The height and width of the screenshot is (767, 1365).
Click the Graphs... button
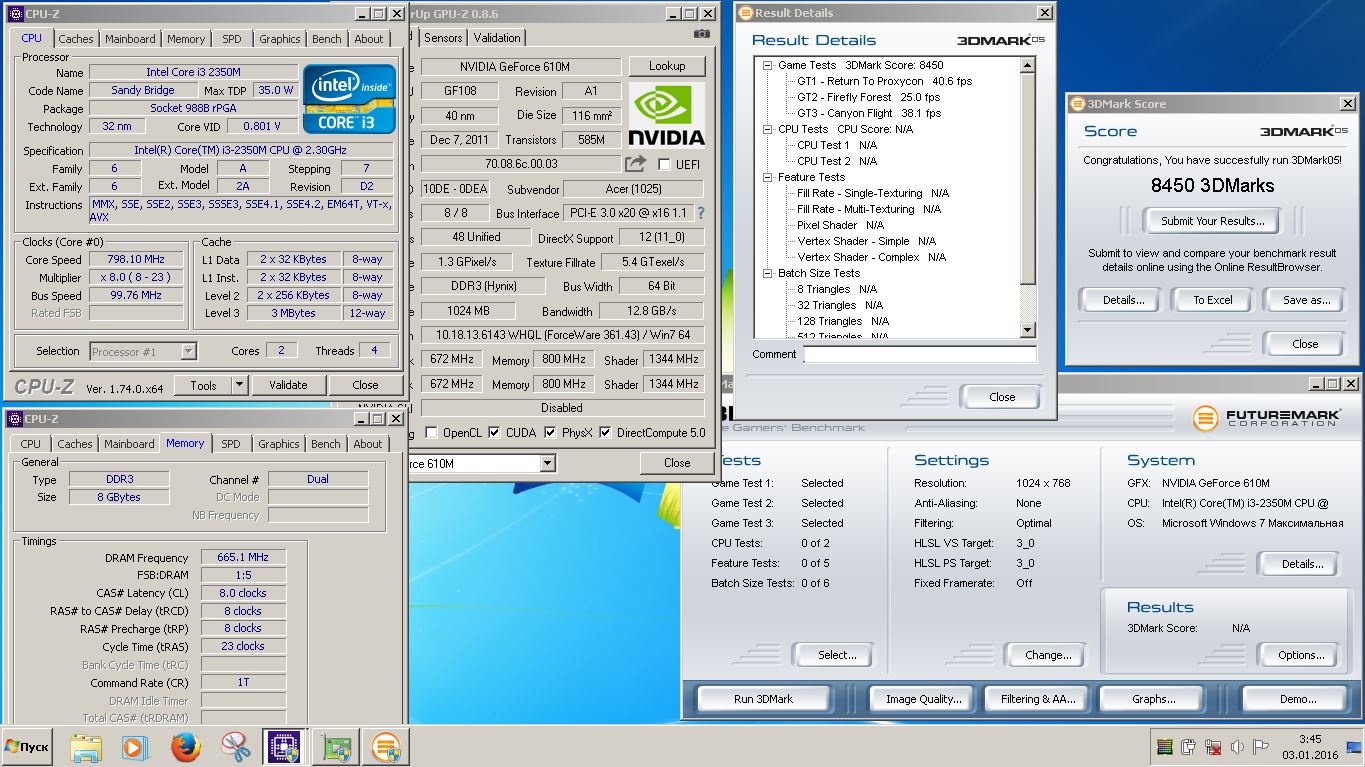1153,699
